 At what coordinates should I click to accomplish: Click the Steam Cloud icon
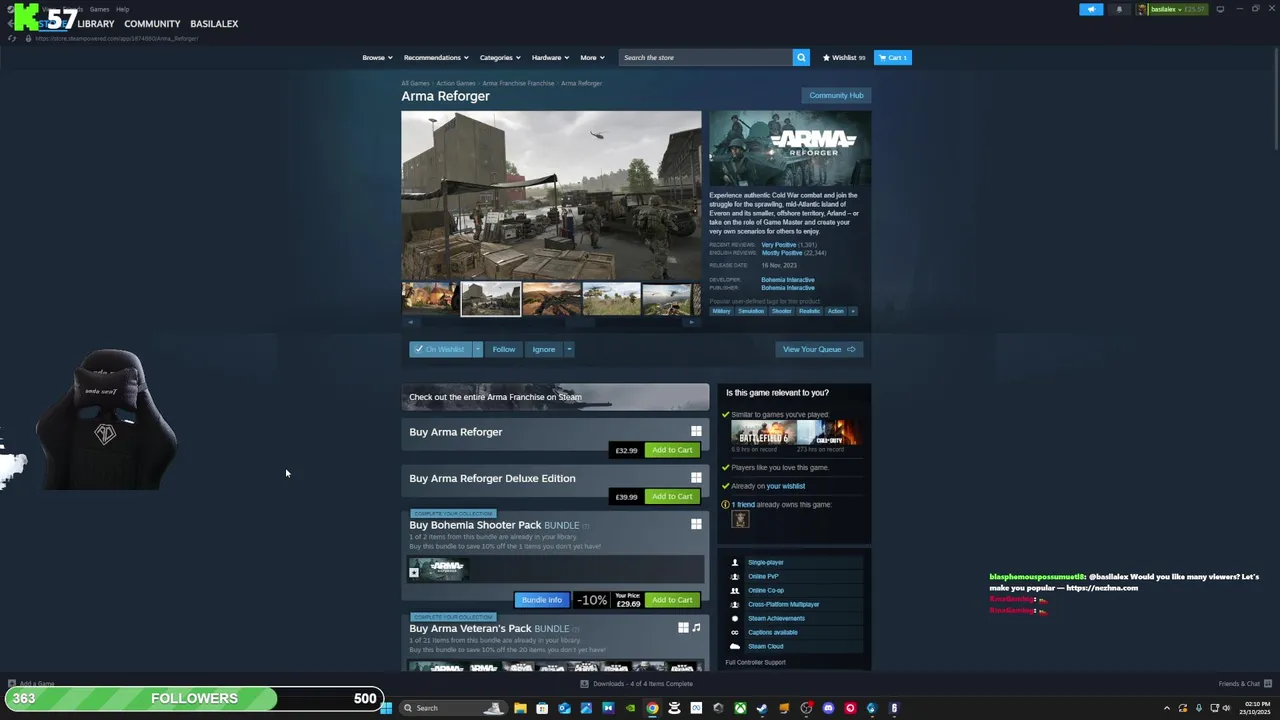(735, 646)
